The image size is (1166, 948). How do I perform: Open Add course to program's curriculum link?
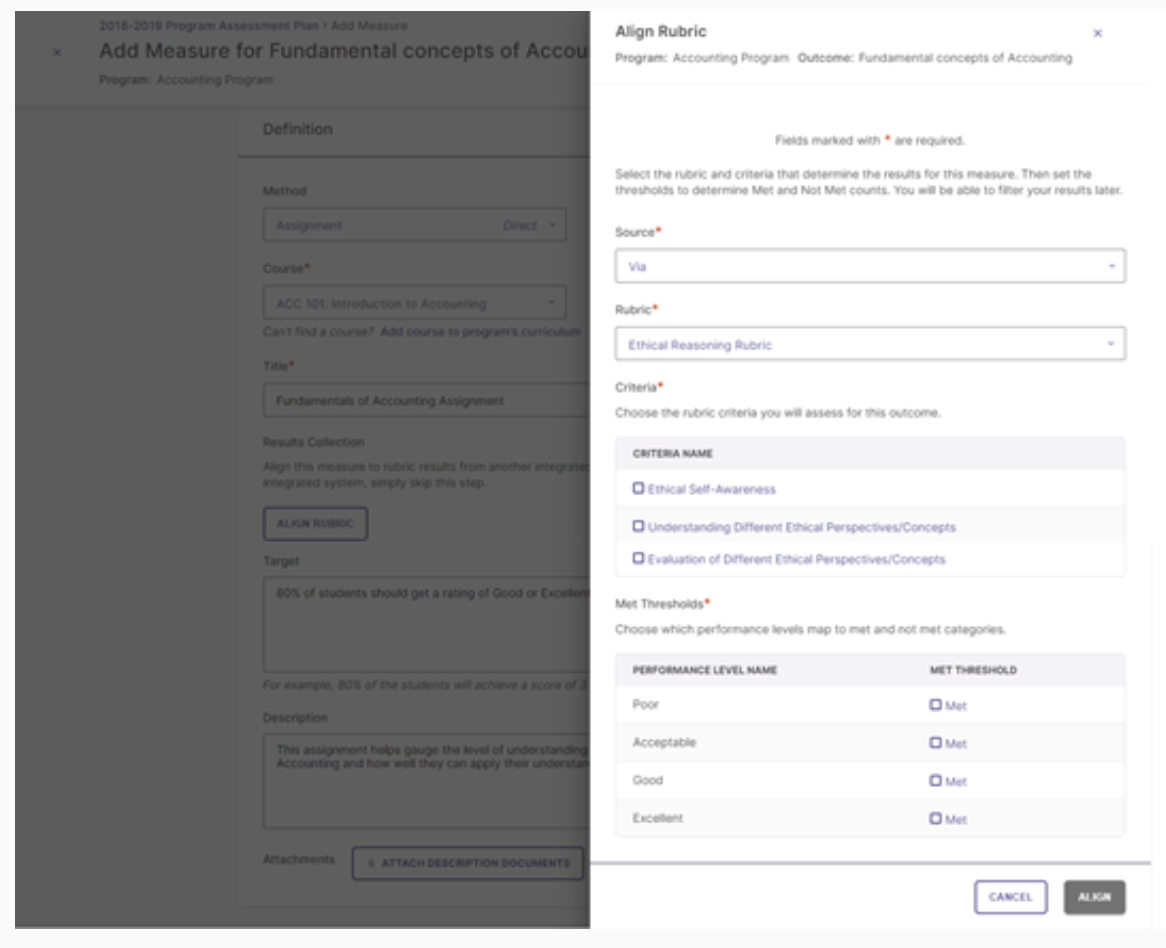click(480, 332)
